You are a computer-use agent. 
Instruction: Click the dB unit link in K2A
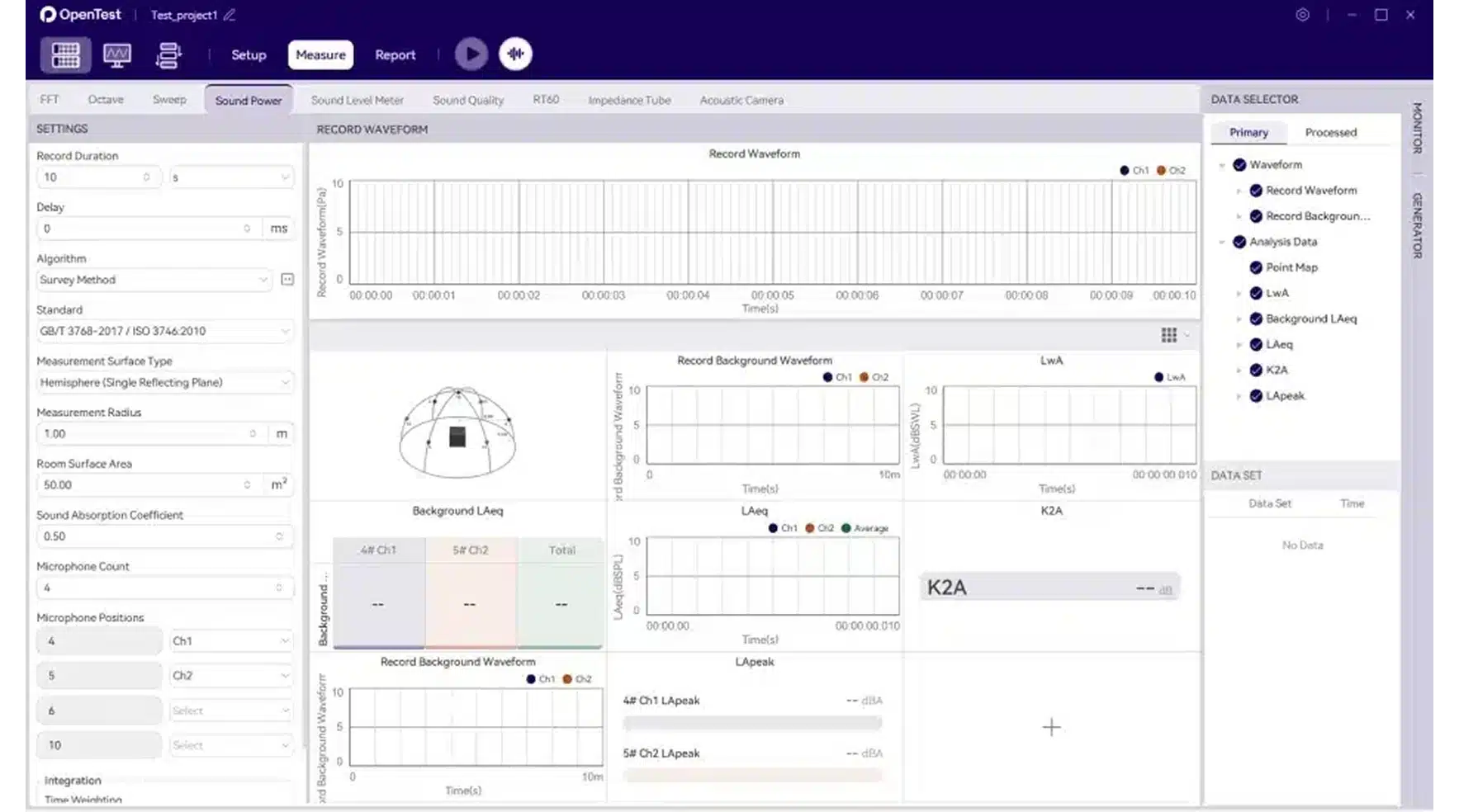[x=1165, y=590]
